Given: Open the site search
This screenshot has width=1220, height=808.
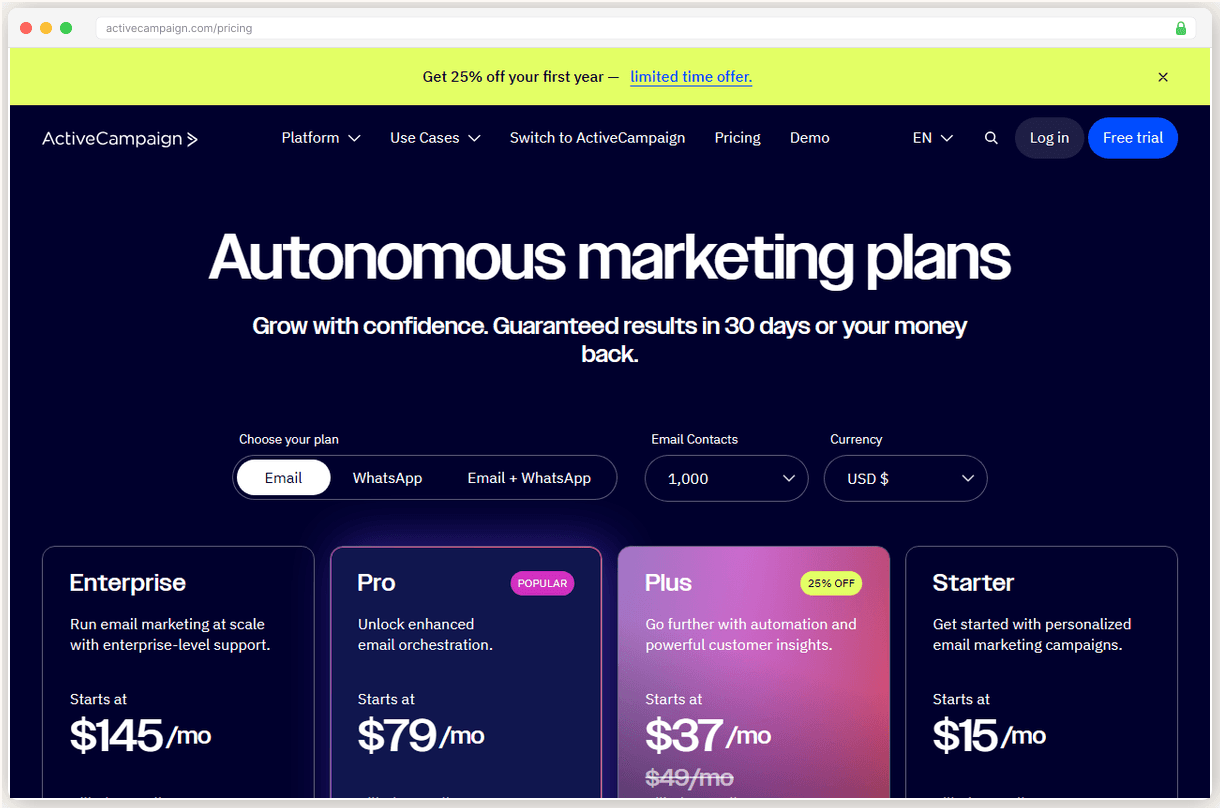Looking at the screenshot, I should pos(991,138).
